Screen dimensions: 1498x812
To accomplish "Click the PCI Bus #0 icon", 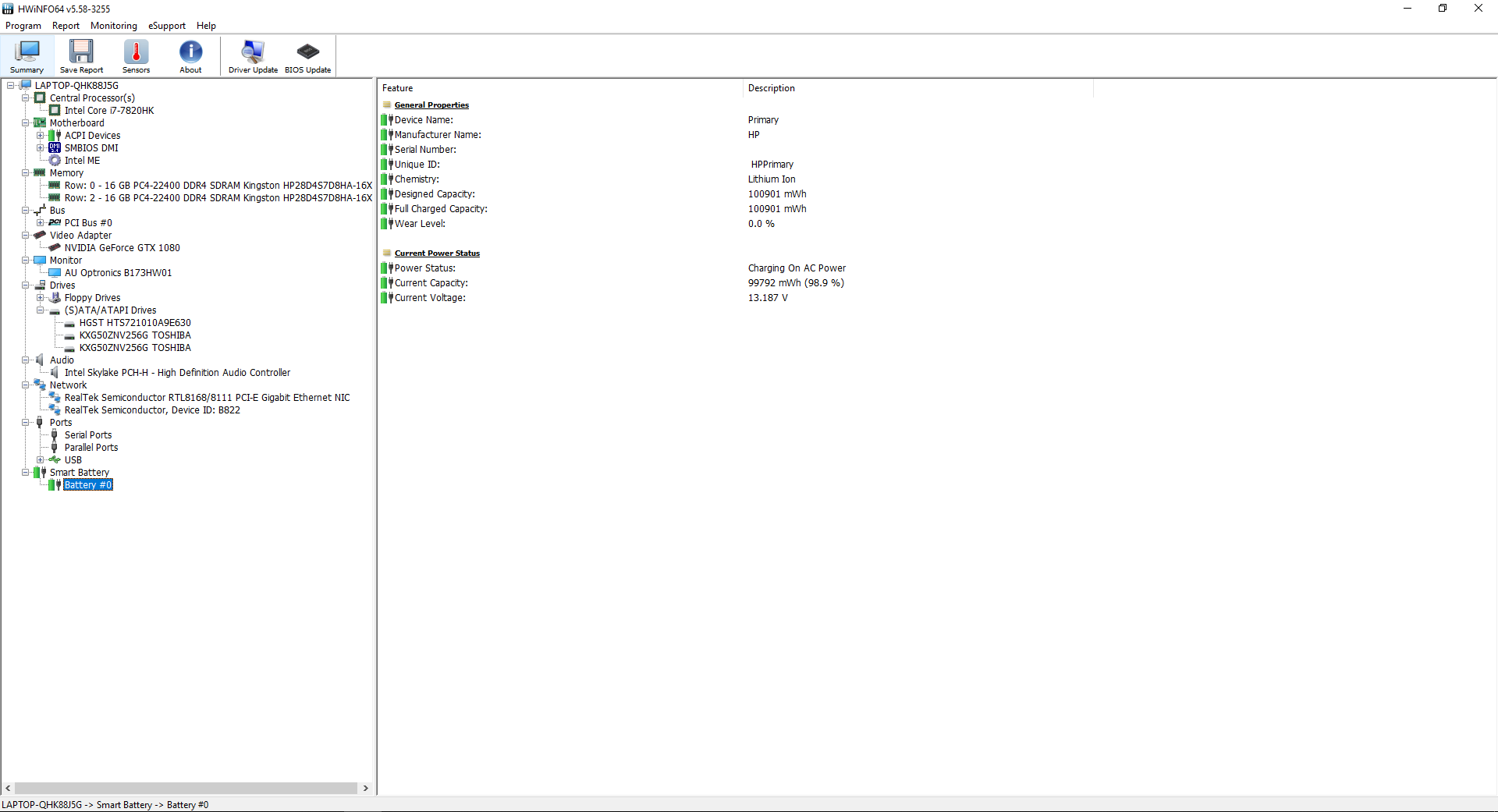I will pyautogui.click(x=55, y=223).
